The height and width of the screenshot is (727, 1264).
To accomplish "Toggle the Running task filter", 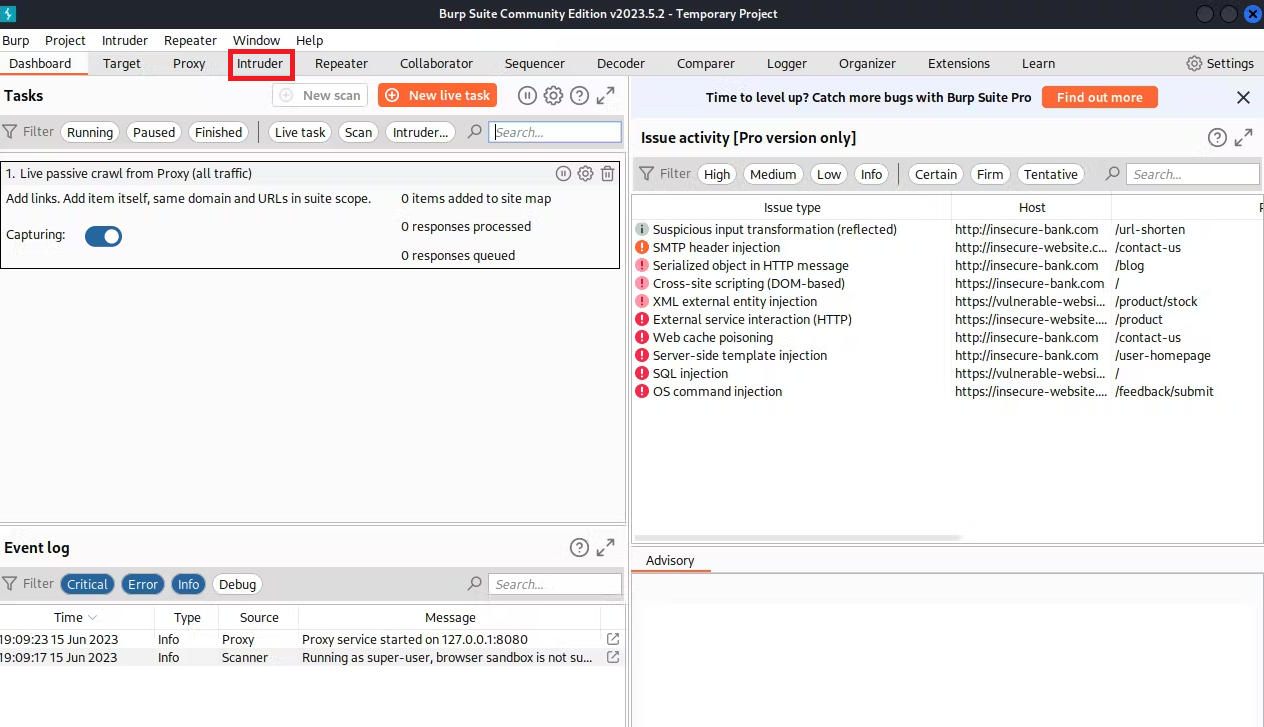I will pyautogui.click(x=90, y=132).
